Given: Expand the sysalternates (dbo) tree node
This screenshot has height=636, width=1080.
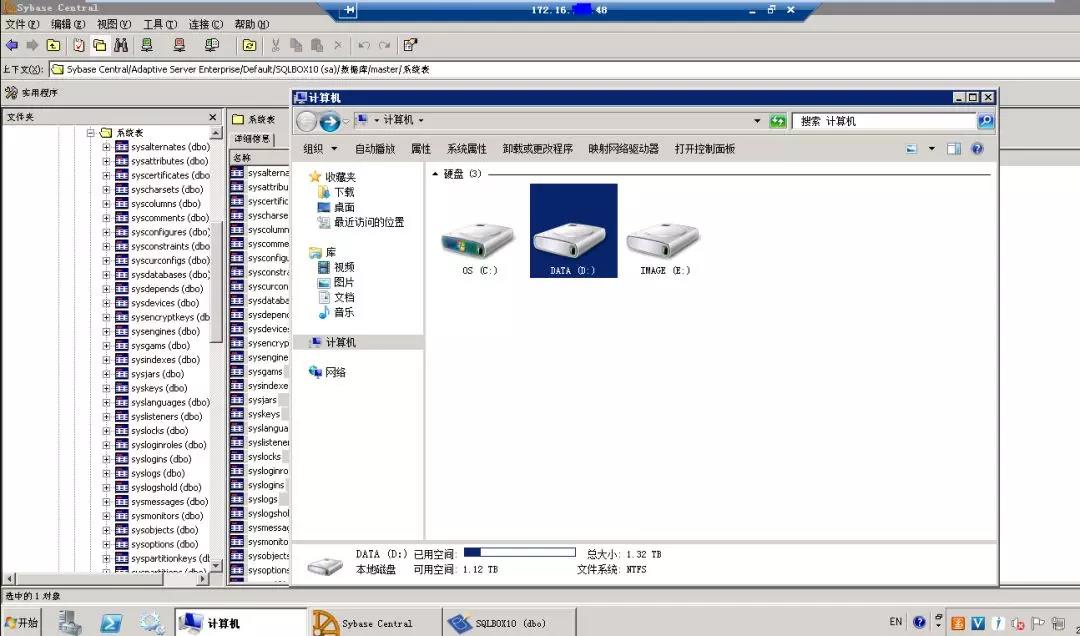Looking at the screenshot, I should tap(106, 147).
